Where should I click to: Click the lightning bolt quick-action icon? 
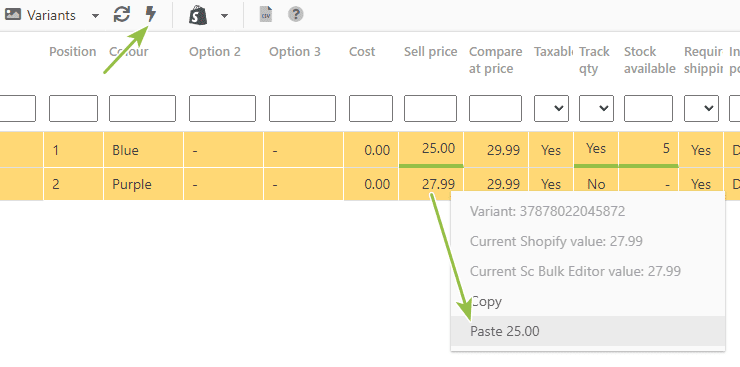click(151, 15)
